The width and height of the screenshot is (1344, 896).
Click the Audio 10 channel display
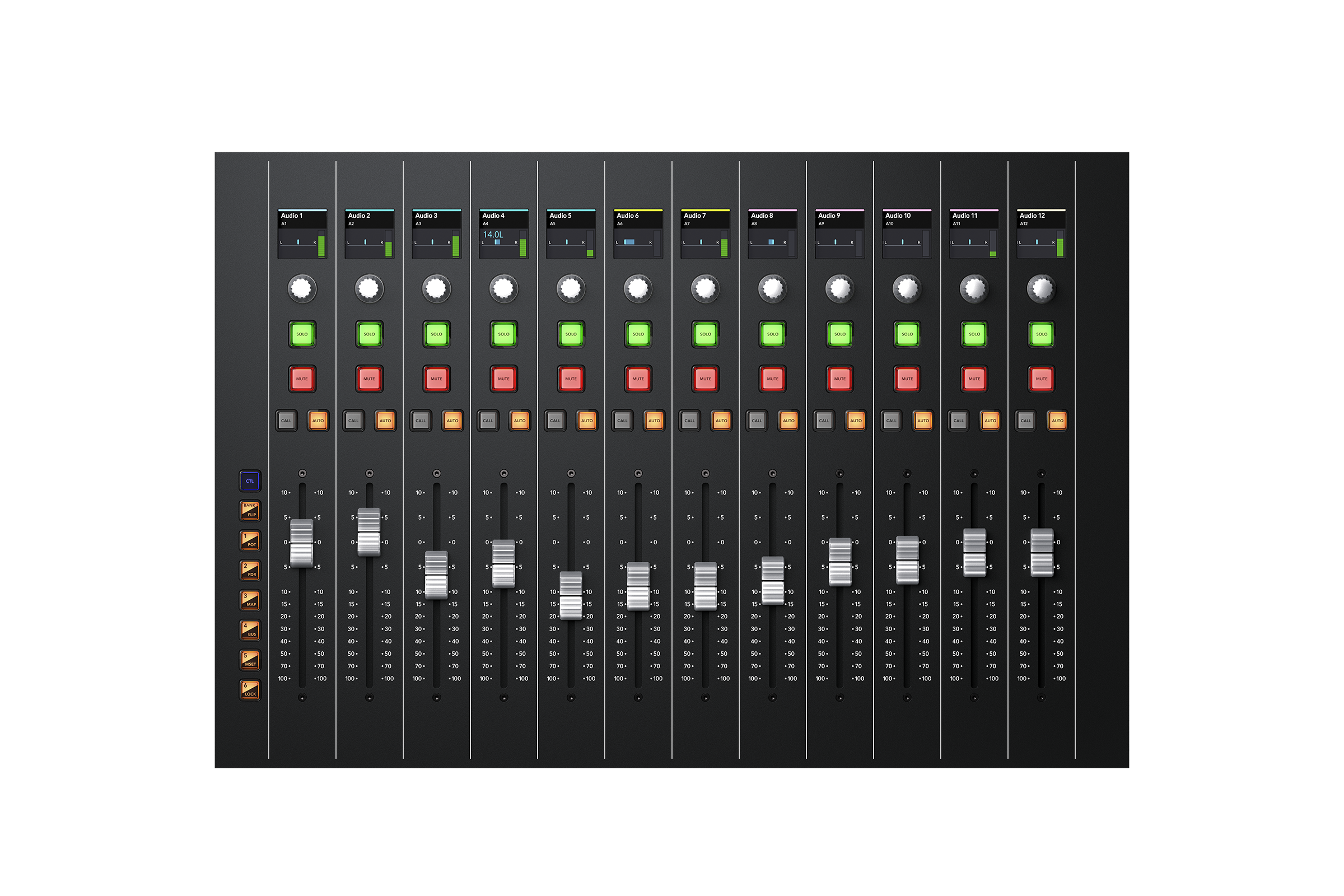click(x=907, y=234)
